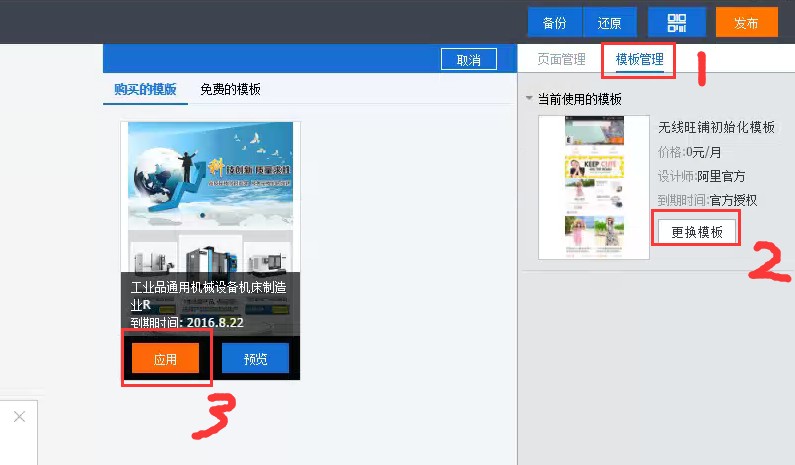This screenshot has width=795, height=465.
Task: Select the 购买的模版 tab
Action: click(x=145, y=89)
